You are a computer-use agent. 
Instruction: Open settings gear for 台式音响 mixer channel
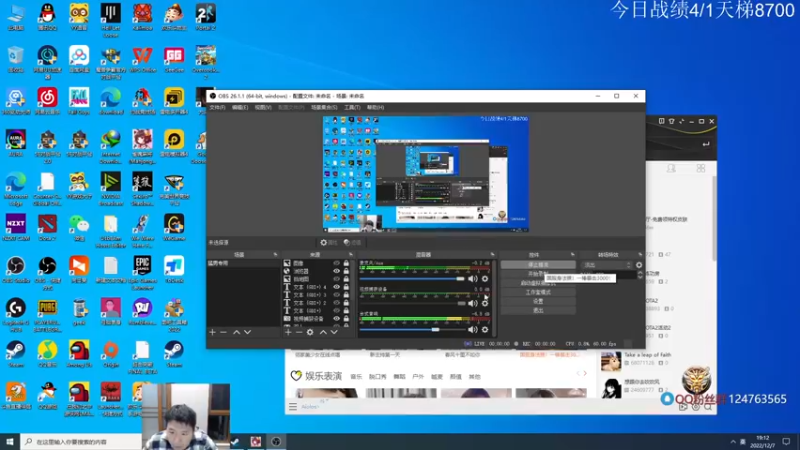point(485,330)
